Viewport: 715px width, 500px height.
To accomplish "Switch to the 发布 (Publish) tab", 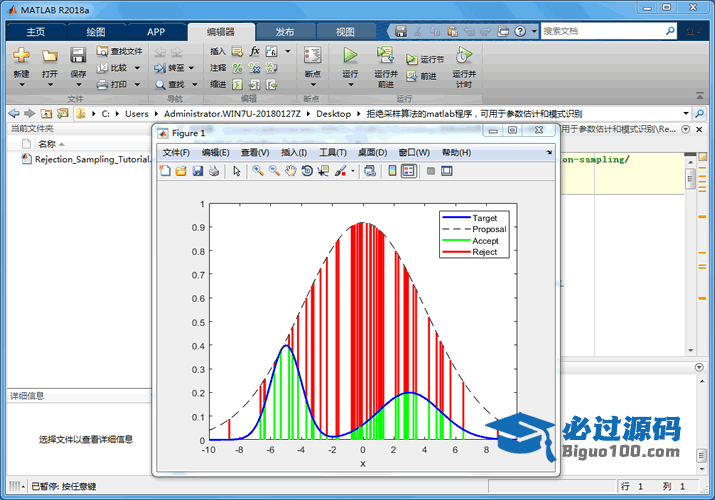I will (x=285, y=32).
